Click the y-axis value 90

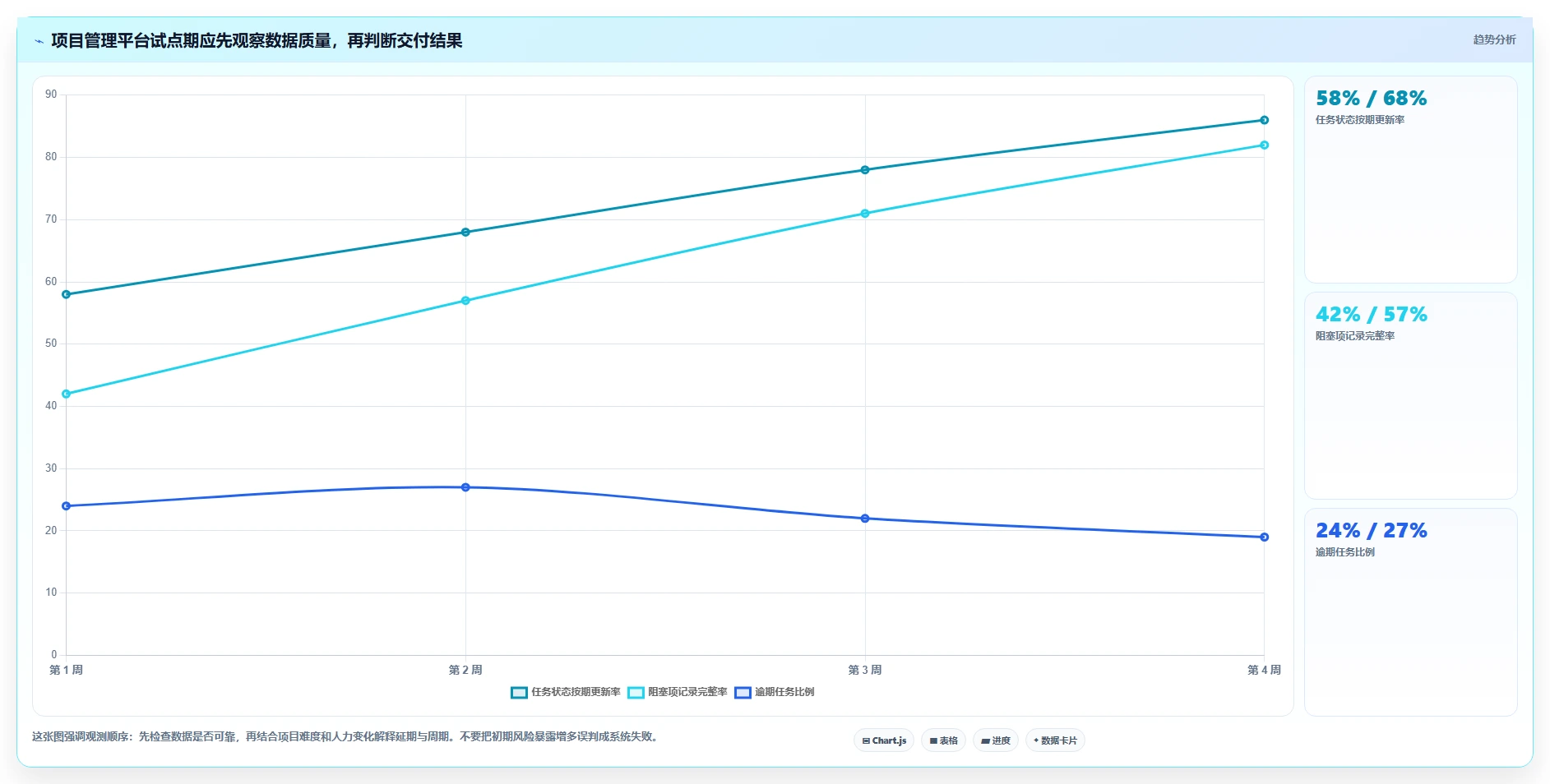(x=52, y=95)
